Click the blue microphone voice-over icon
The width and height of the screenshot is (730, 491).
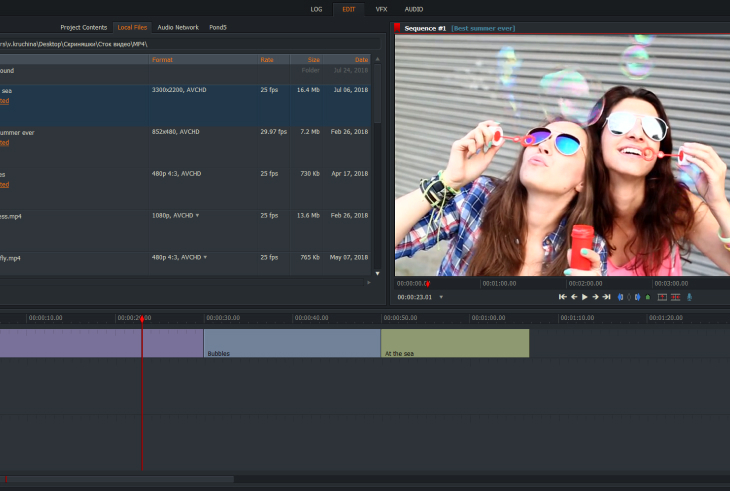(x=689, y=297)
